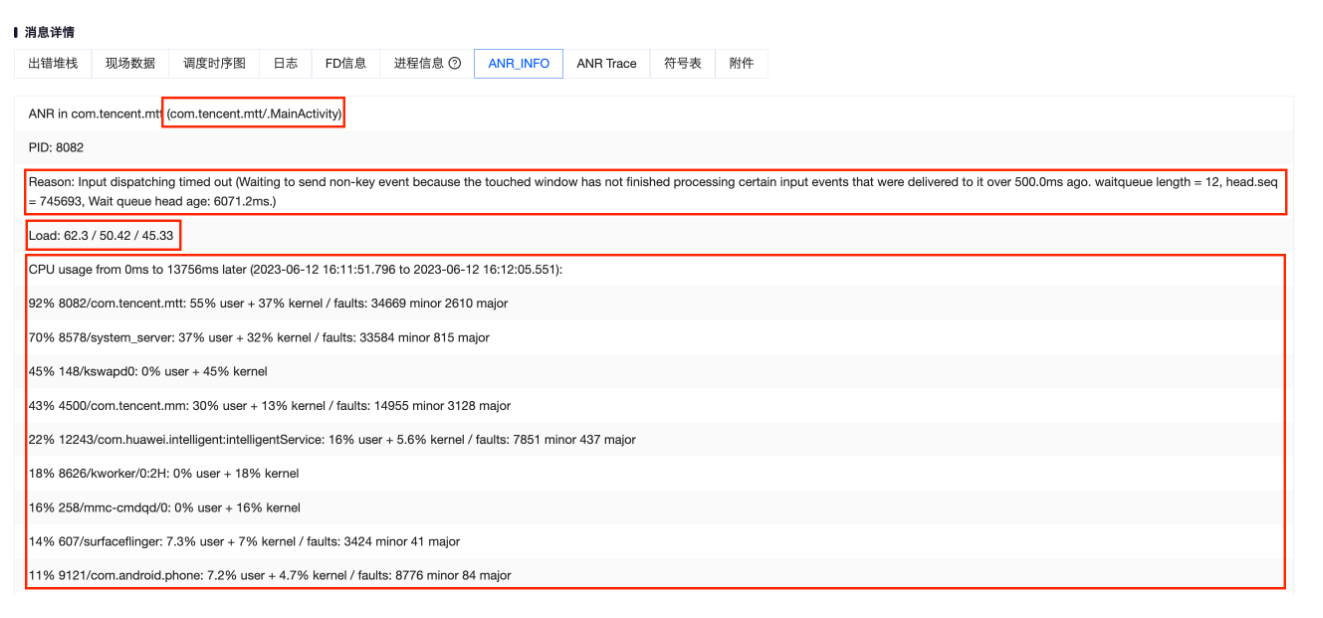
Task: View the FD信息 tab
Action: (345, 63)
